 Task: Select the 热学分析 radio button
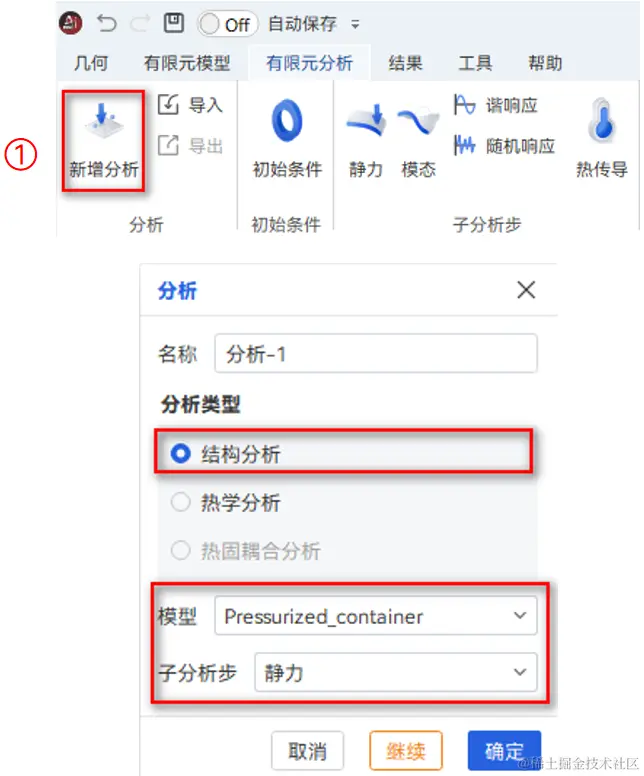[180, 502]
